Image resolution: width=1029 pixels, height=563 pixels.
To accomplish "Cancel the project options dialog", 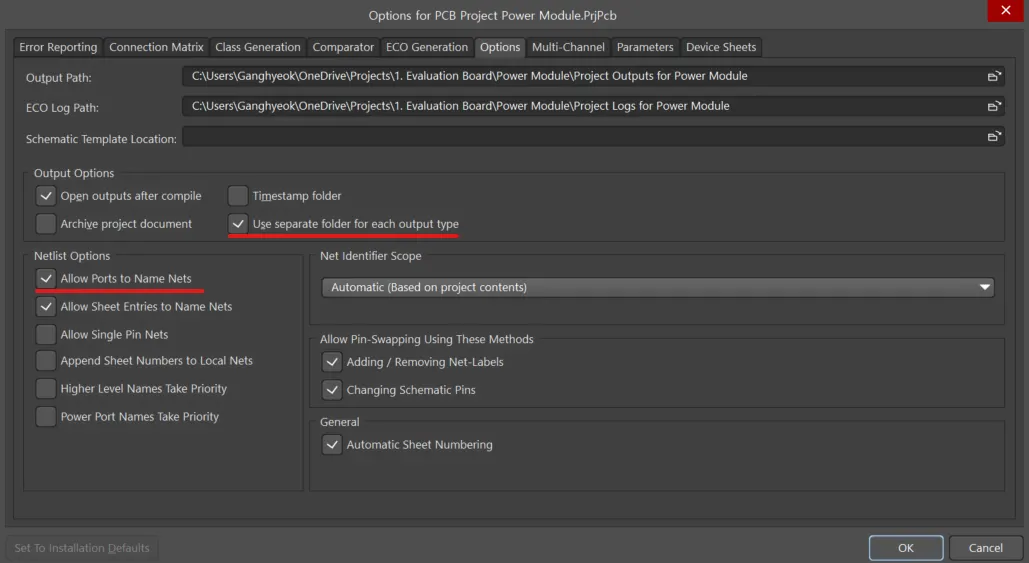I will coord(986,548).
